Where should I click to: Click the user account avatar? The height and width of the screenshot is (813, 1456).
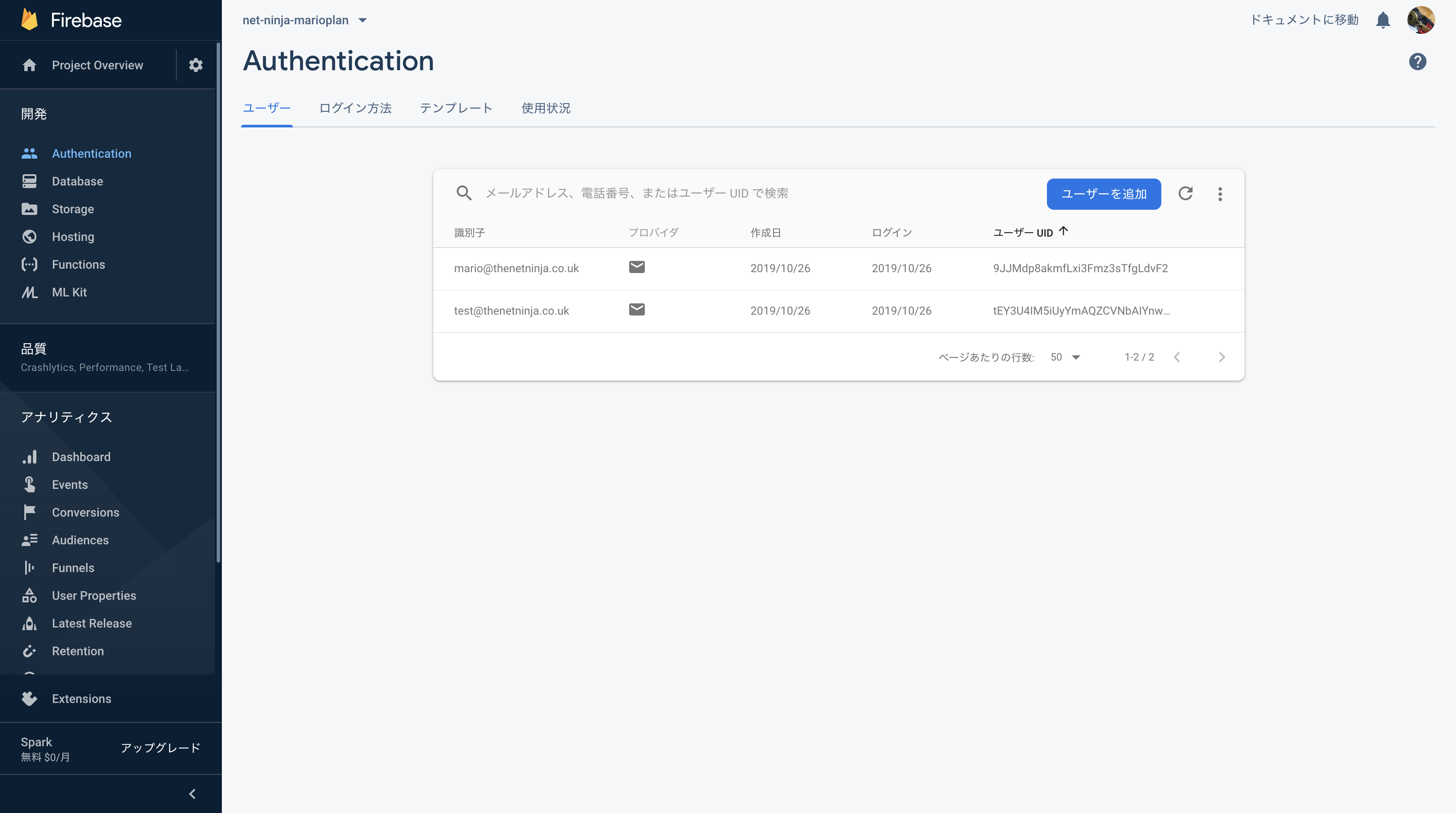(x=1420, y=20)
